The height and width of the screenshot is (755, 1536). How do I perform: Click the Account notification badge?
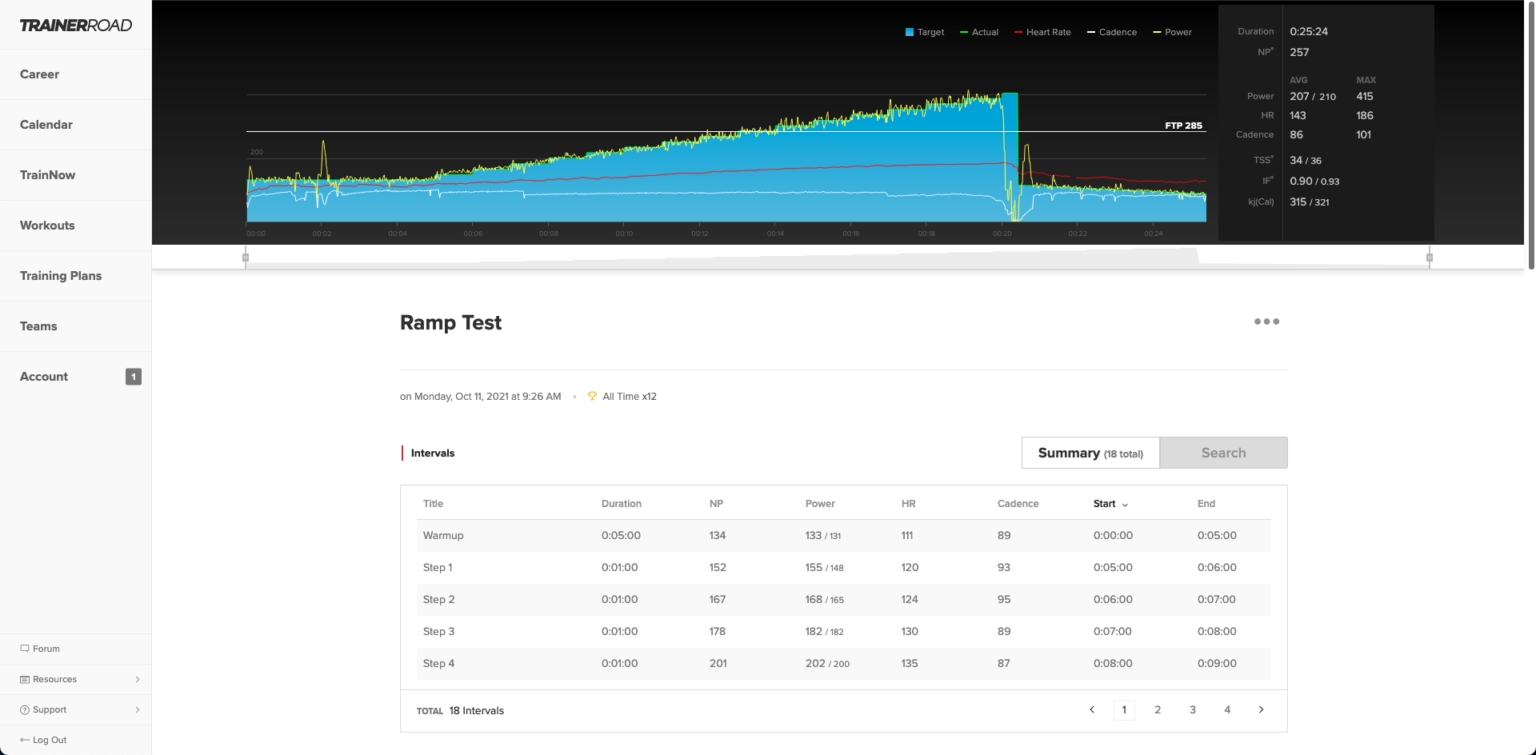[x=133, y=377]
